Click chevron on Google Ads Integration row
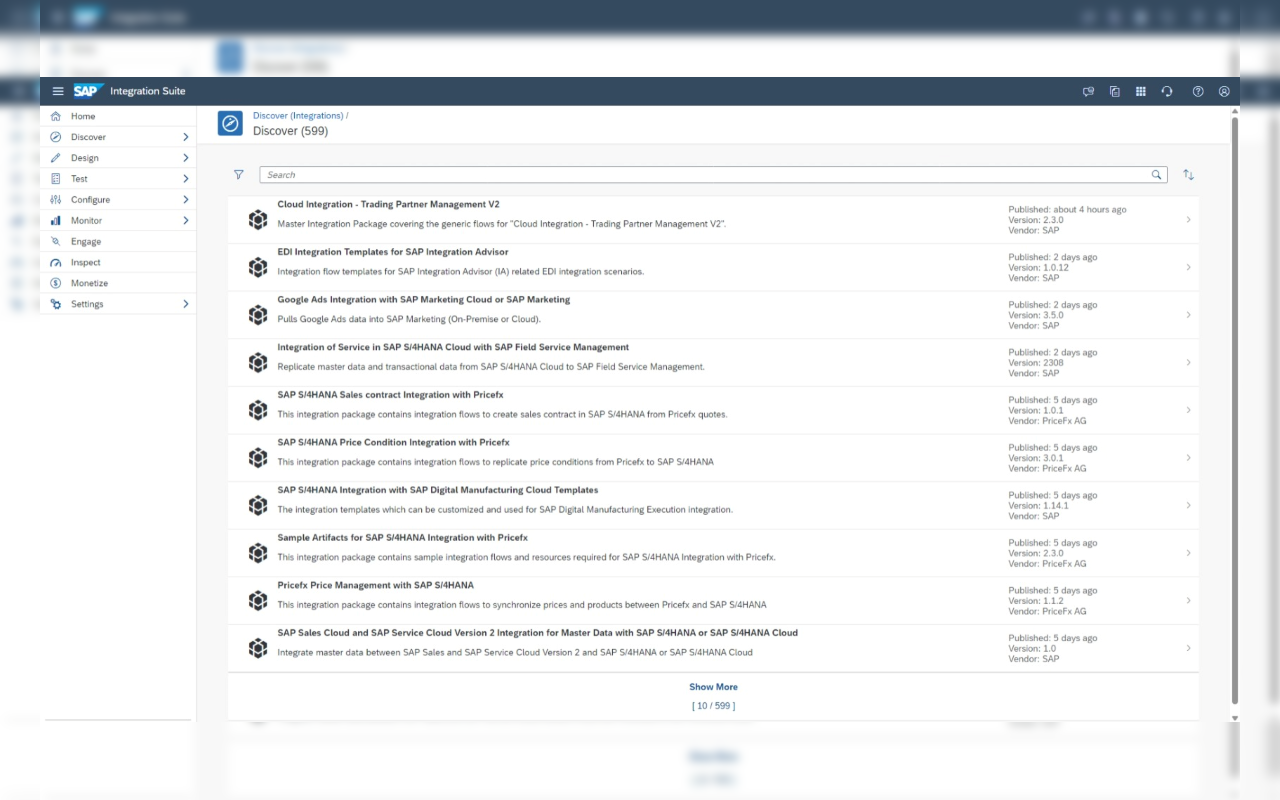This screenshot has width=1280, height=800. (x=1188, y=315)
